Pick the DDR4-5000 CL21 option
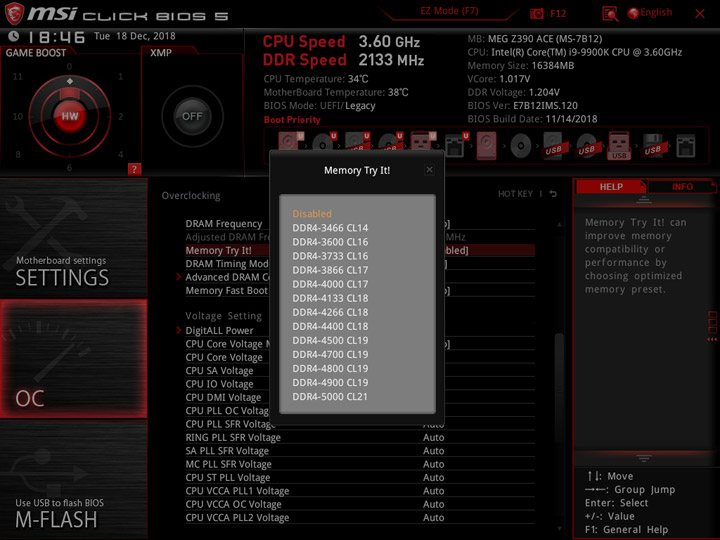The height and width of the screenshot is (540, 720). (330, 396)
